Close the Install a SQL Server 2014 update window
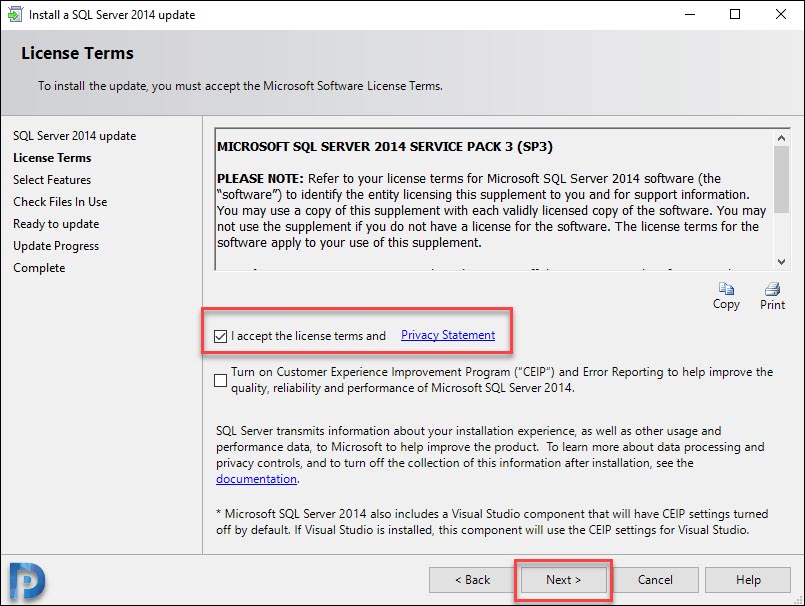The image size is (805, 606). tap(781, 14)
